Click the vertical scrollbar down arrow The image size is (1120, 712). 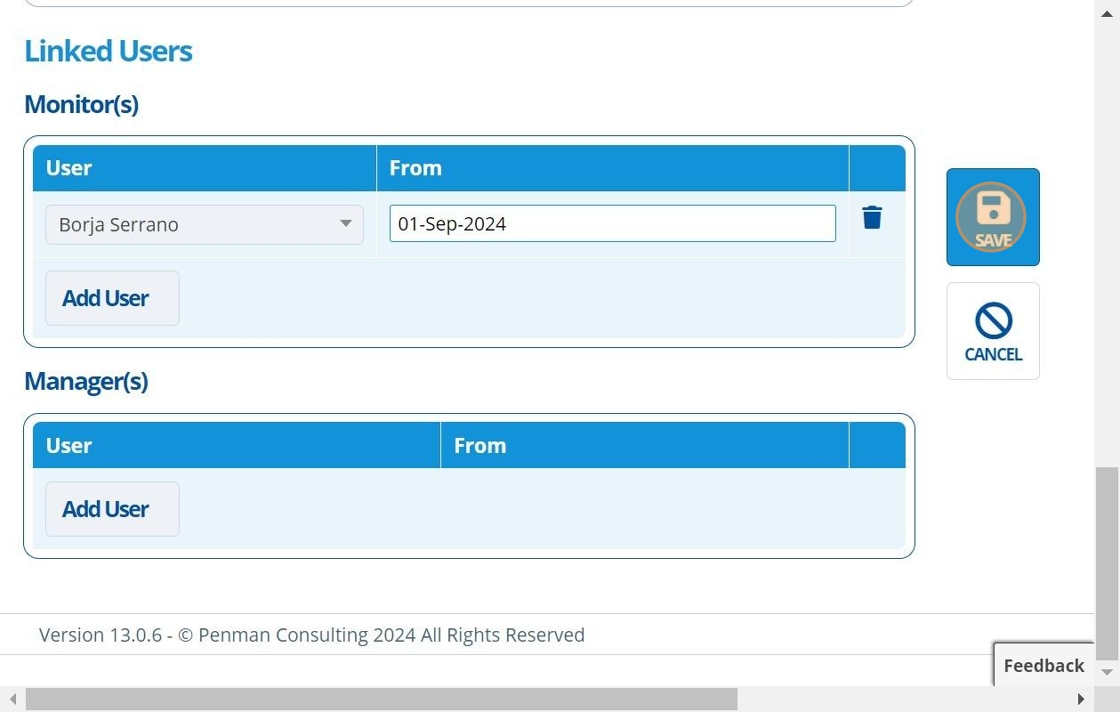(1107, 673)
